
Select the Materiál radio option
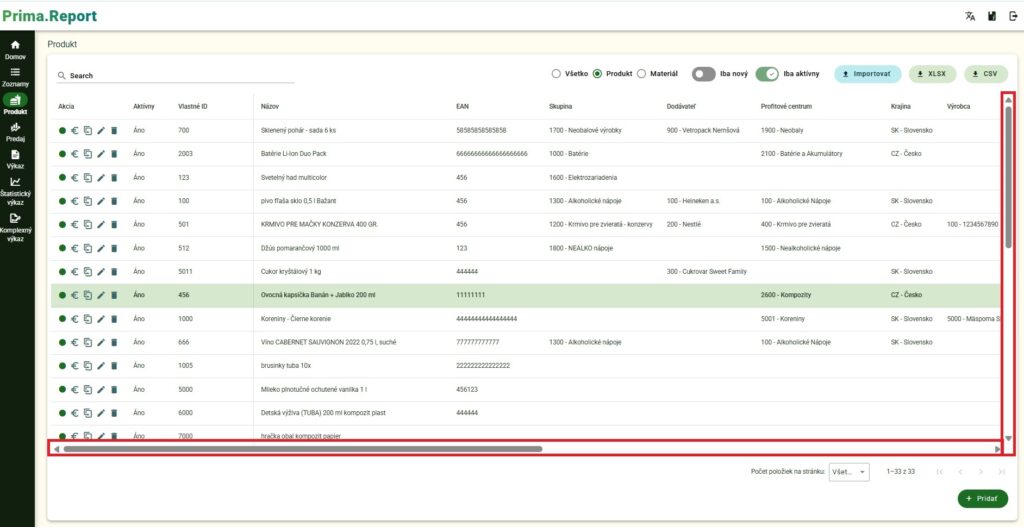click(x=642, y=74)
